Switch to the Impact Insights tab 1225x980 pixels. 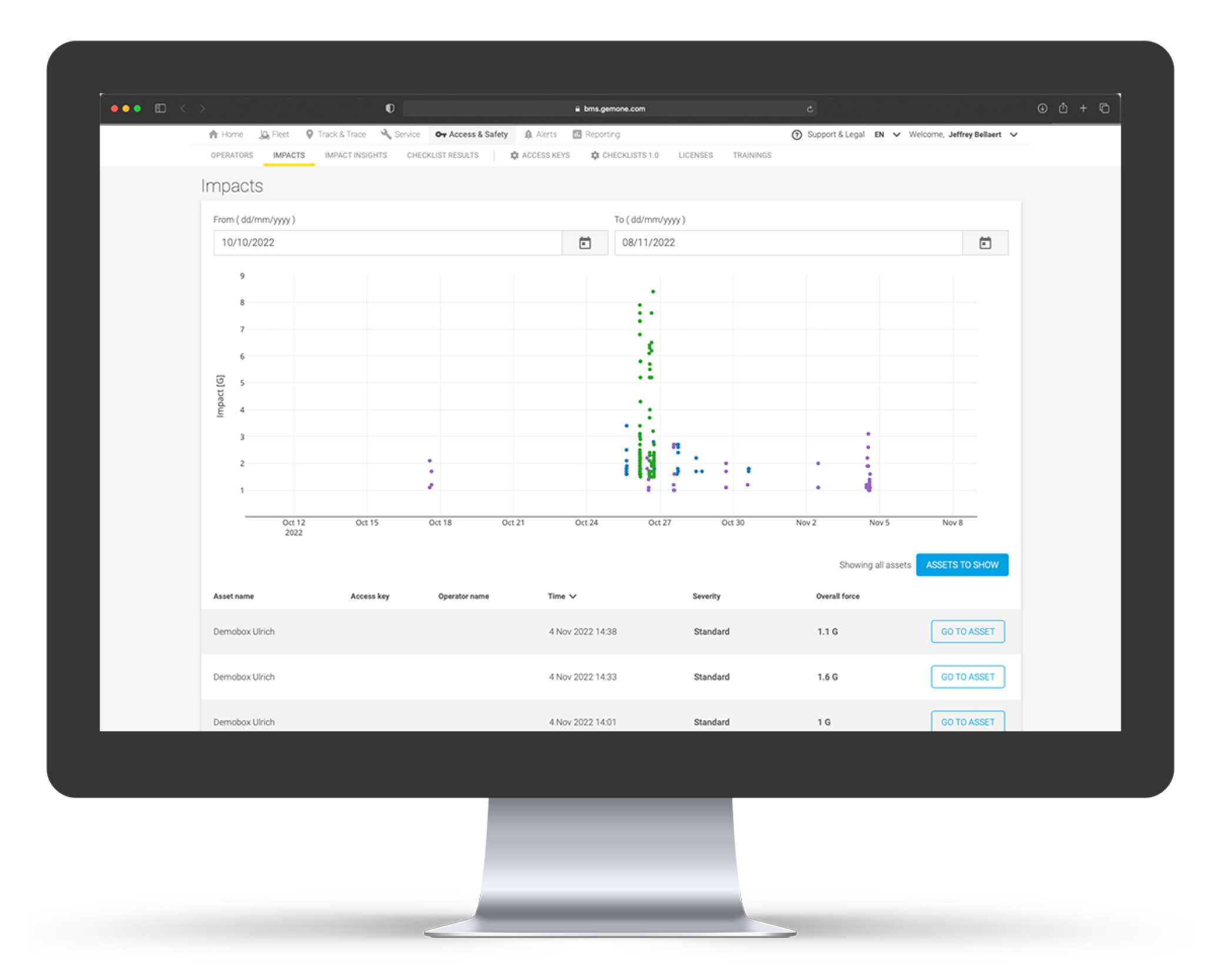(355, 155)
